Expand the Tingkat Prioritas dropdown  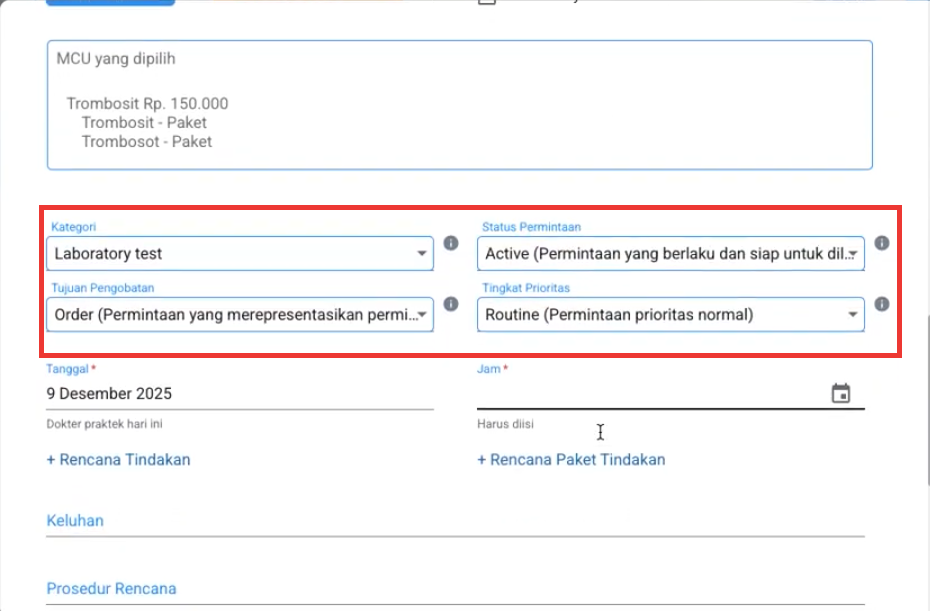670,315
